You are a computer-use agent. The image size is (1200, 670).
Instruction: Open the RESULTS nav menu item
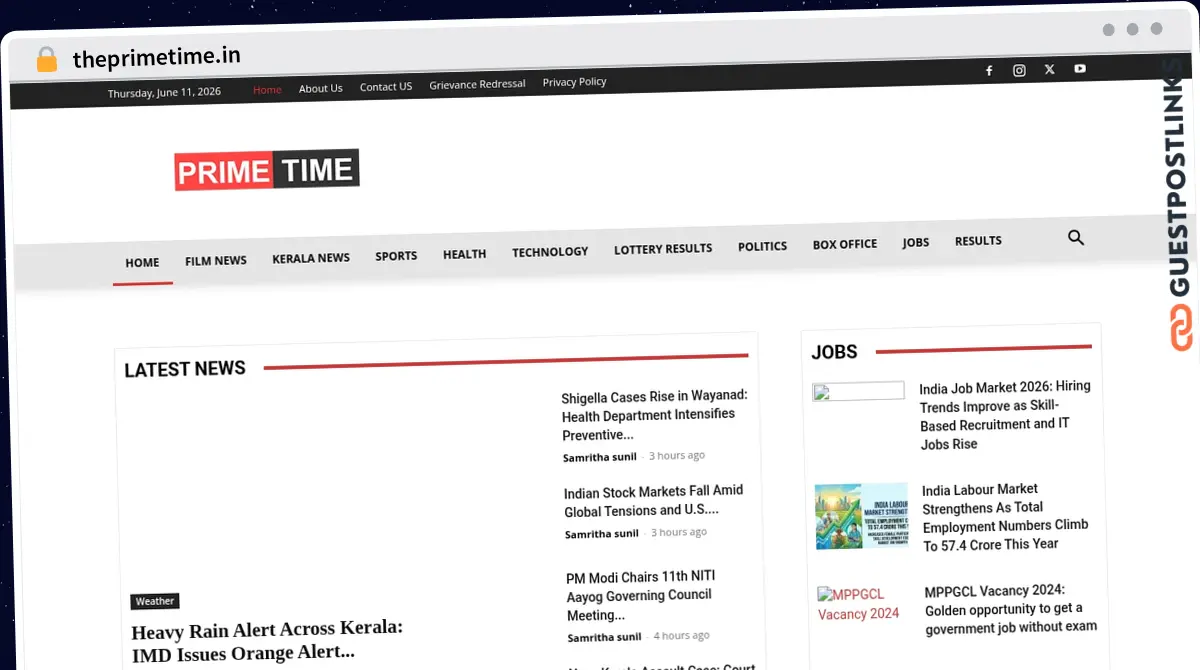coord(978,241)
